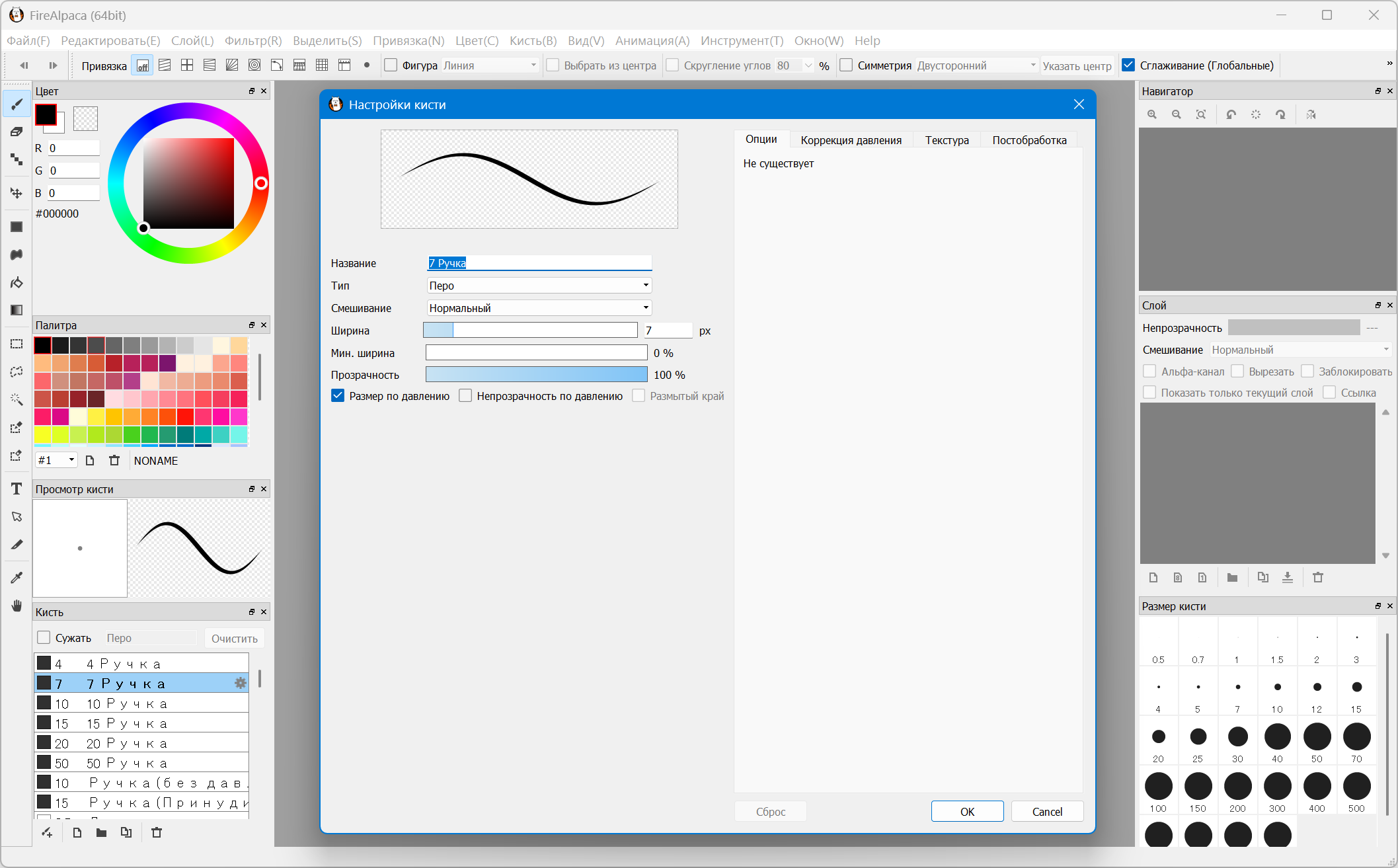Click the gear icon on 7 Ручка brush
1398x868 pixels.
pos(241,683)
